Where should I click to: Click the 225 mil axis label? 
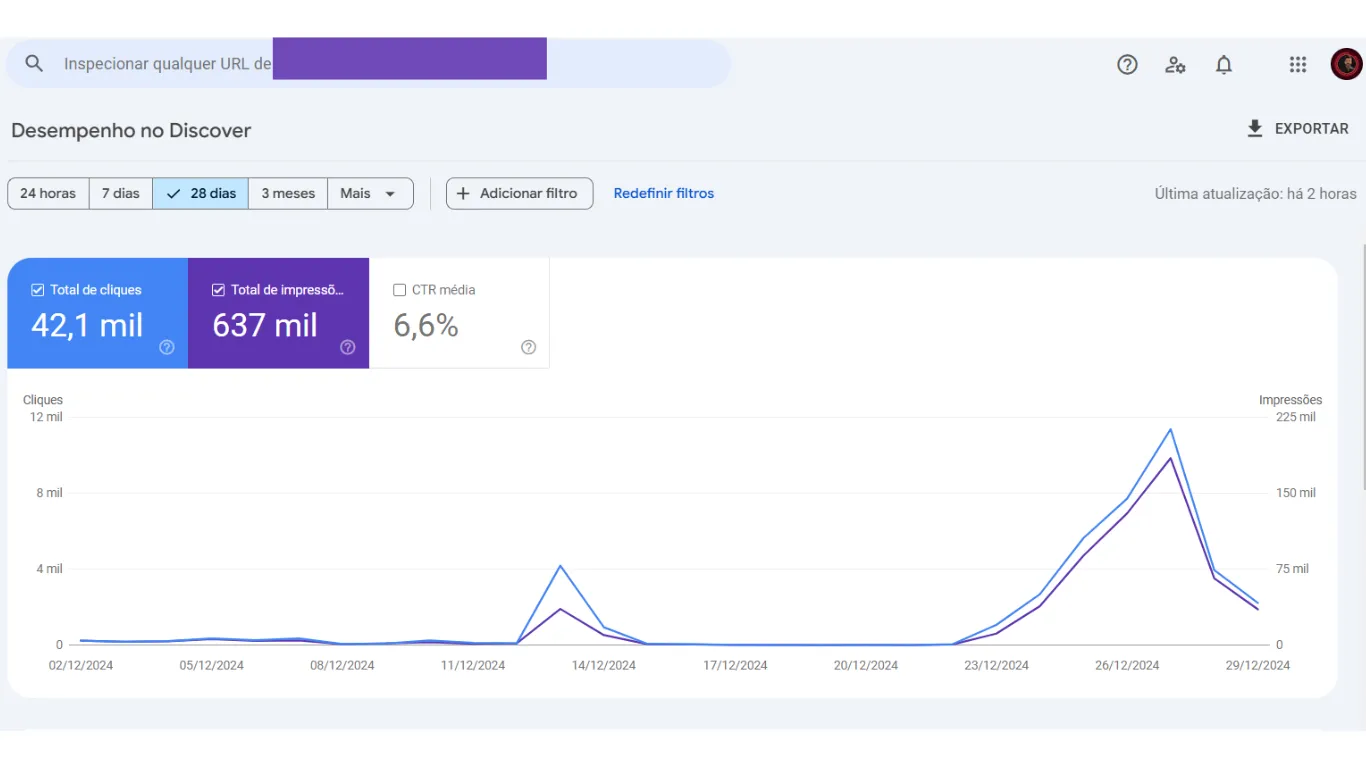1296,417
